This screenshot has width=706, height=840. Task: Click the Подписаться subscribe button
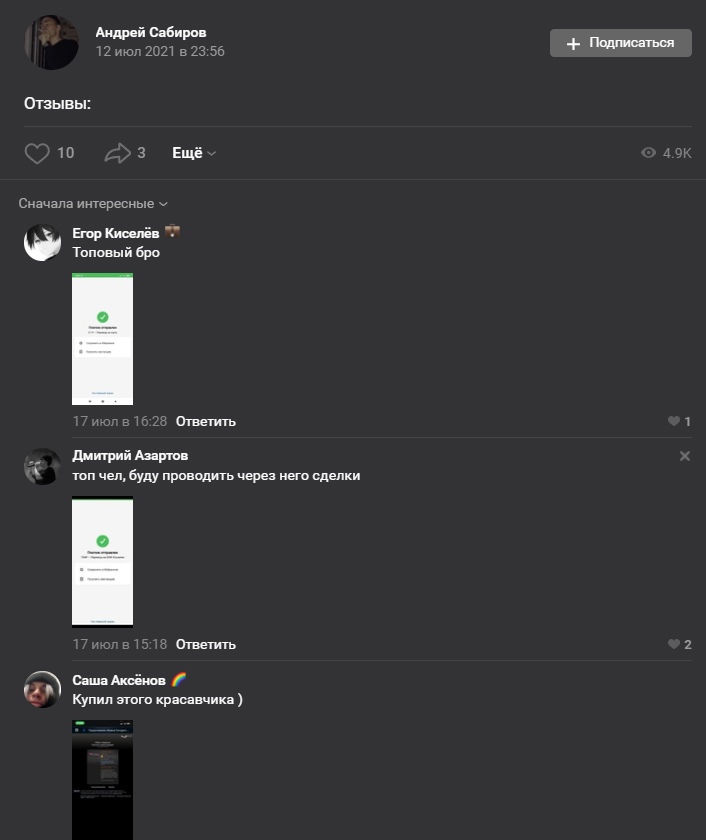[x=621, y=43]
